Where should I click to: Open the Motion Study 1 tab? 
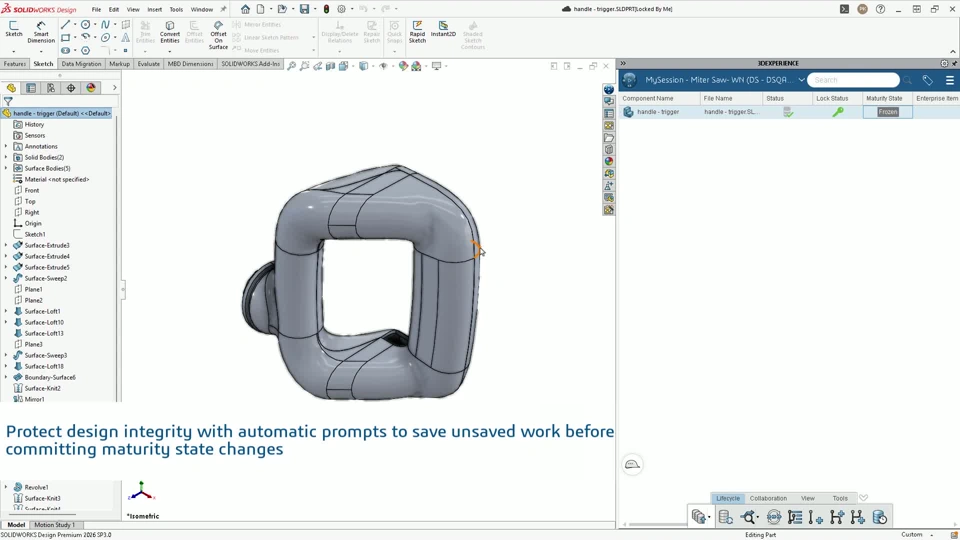click(x=54, y=525)
